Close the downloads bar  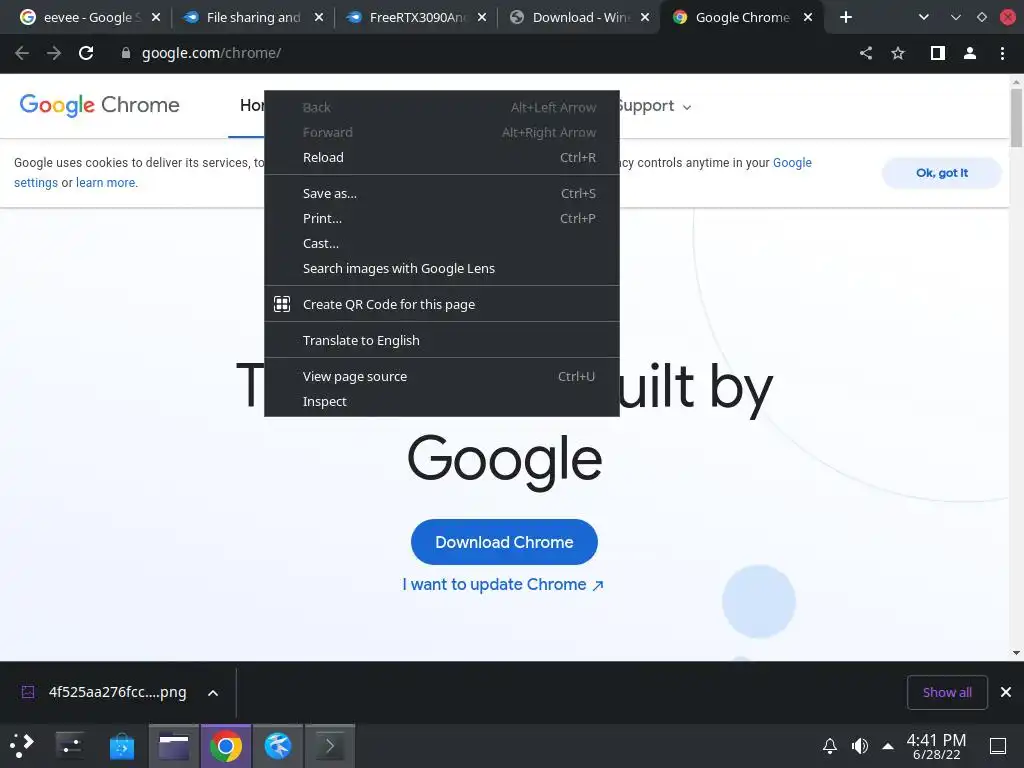click(1006, 692)
